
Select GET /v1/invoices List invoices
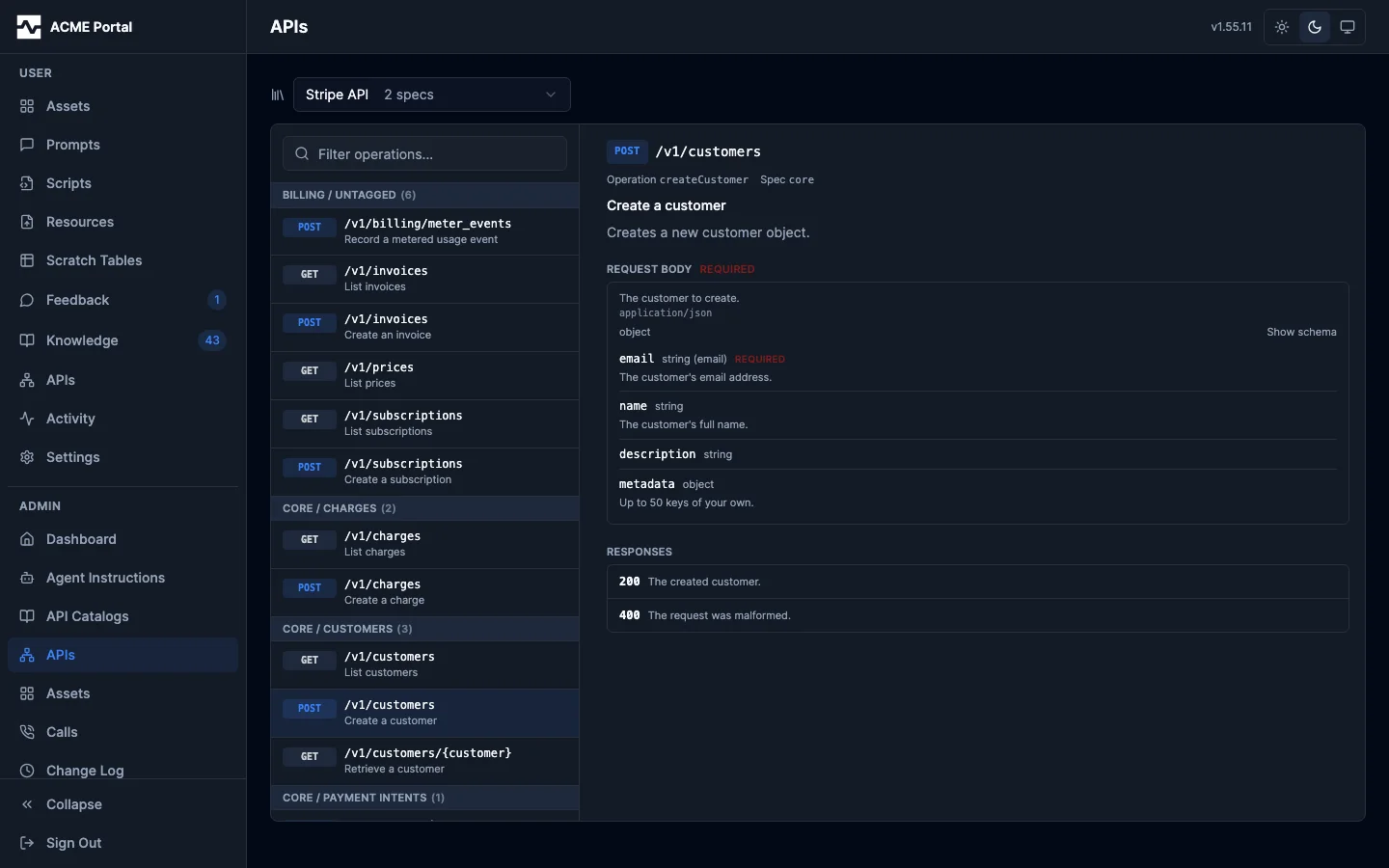pyautogui.click(x=425, y=280)
